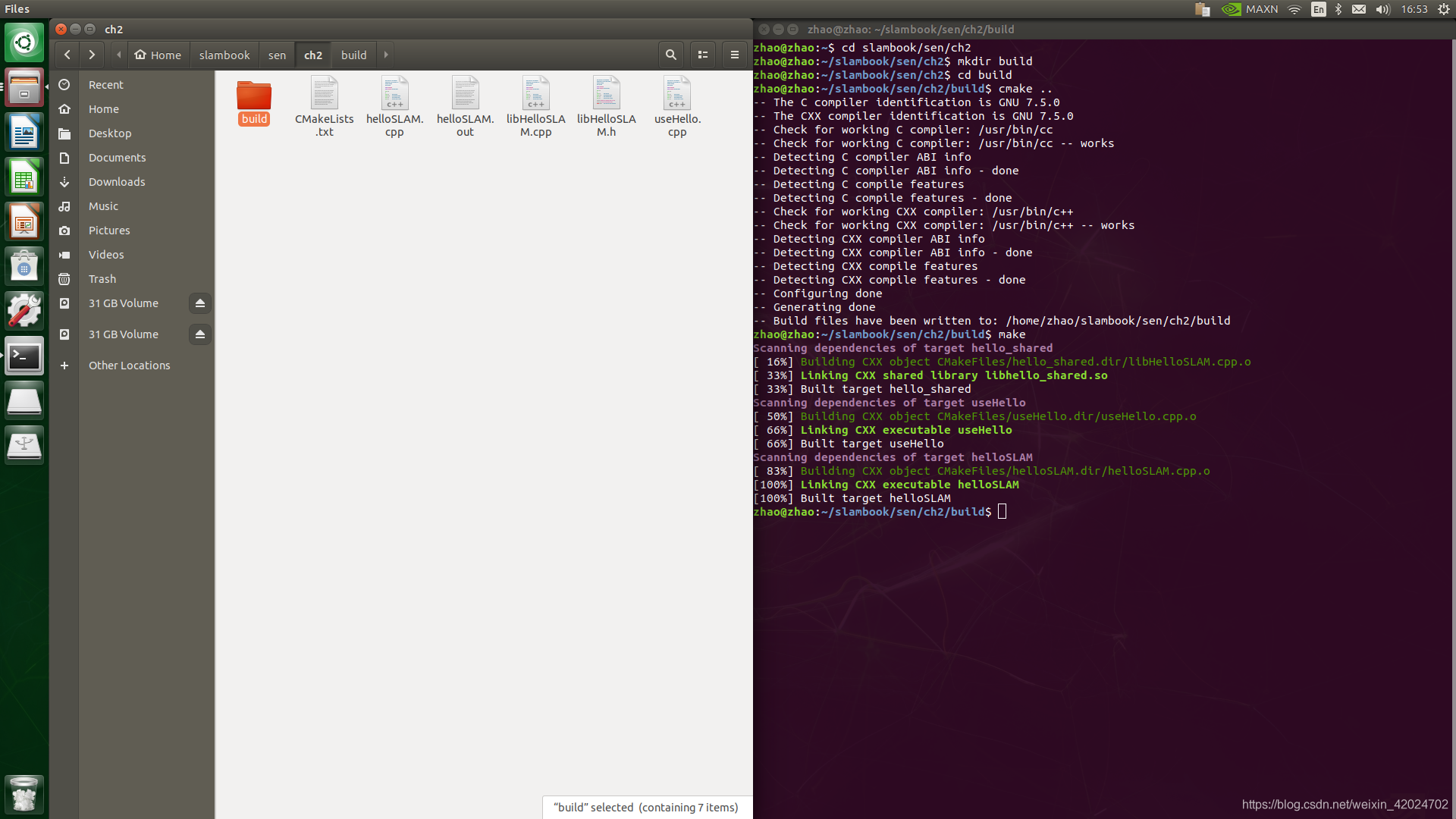
Task: Expand path bar right arrow after build
Action: pyautogui.click(x=386, y=55)
